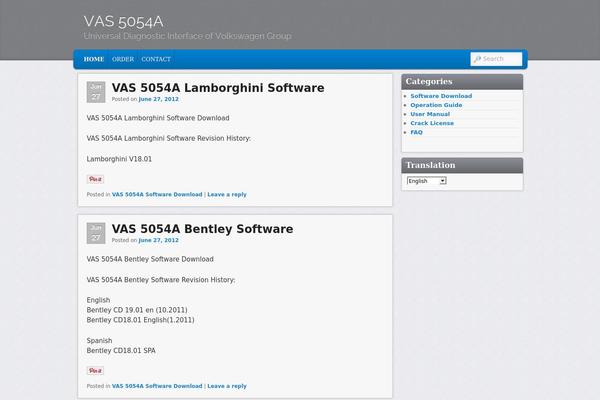
Task: Click the June 27, 2012 date on the Bentley post
Action: pos(158,240)
